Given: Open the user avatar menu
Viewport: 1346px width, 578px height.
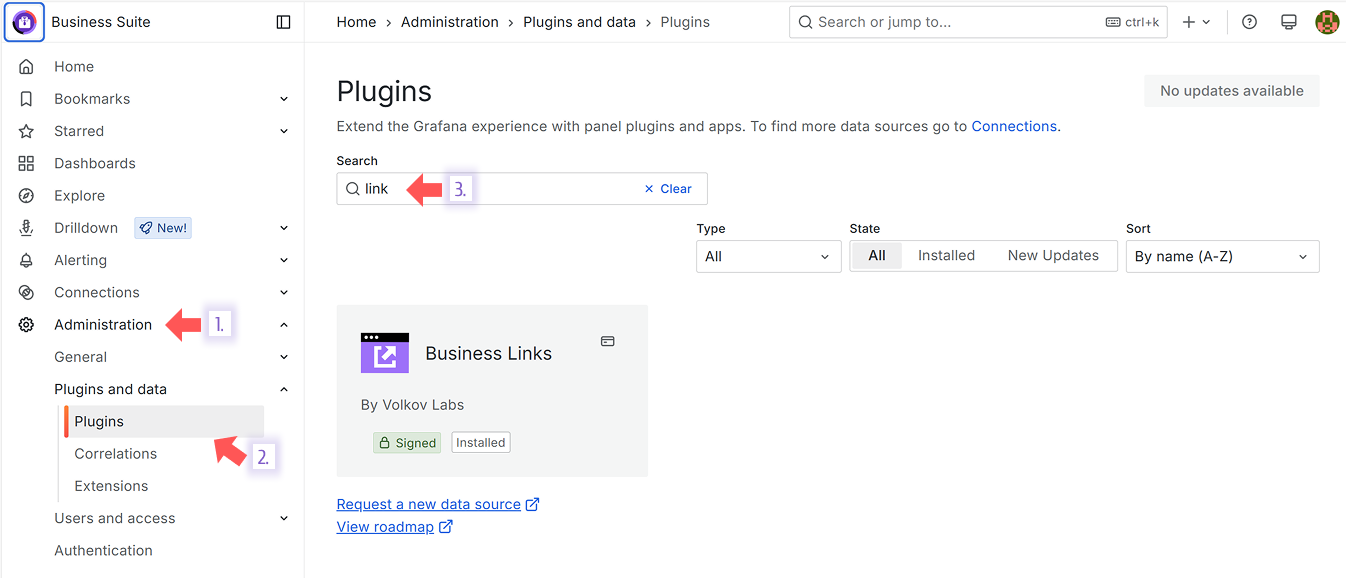Looking at the screenshot, I should [1327, 22].
